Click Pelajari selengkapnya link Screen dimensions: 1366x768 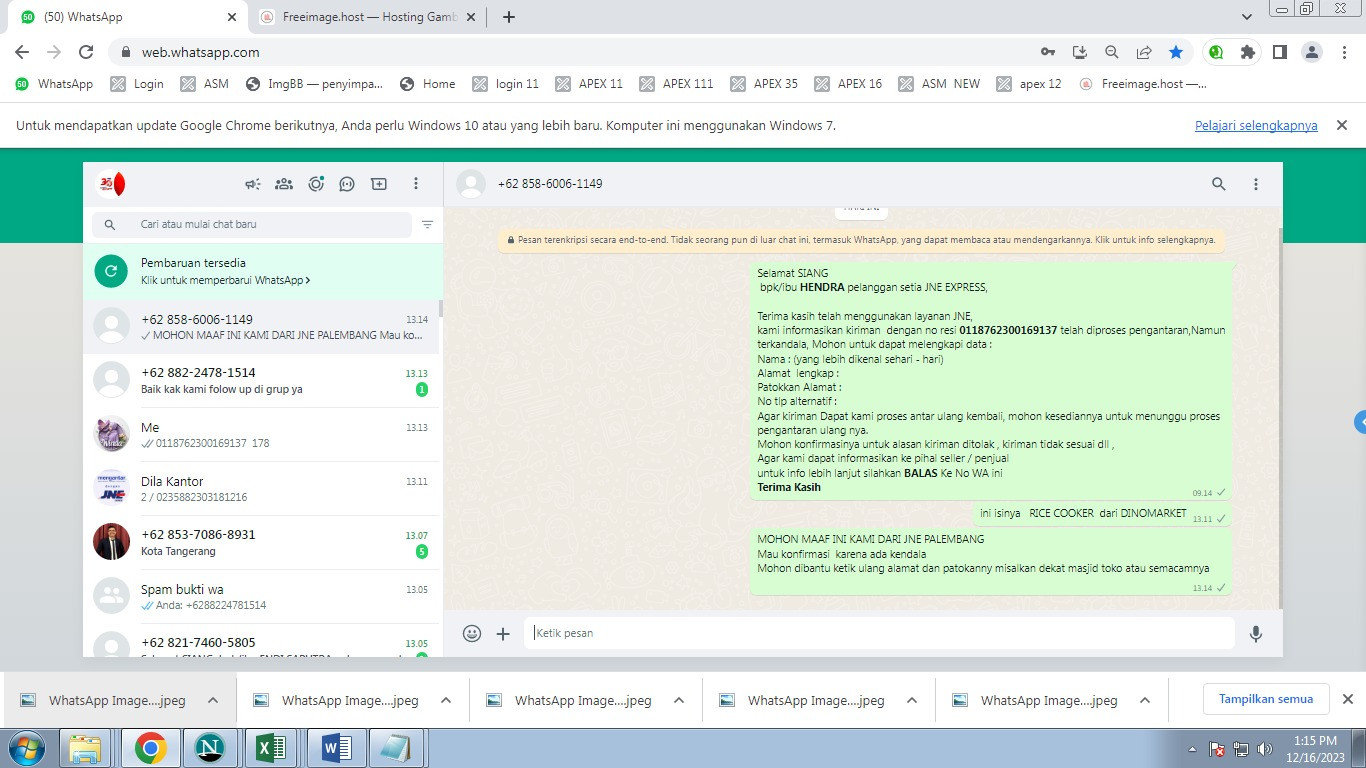point(1256,126)
